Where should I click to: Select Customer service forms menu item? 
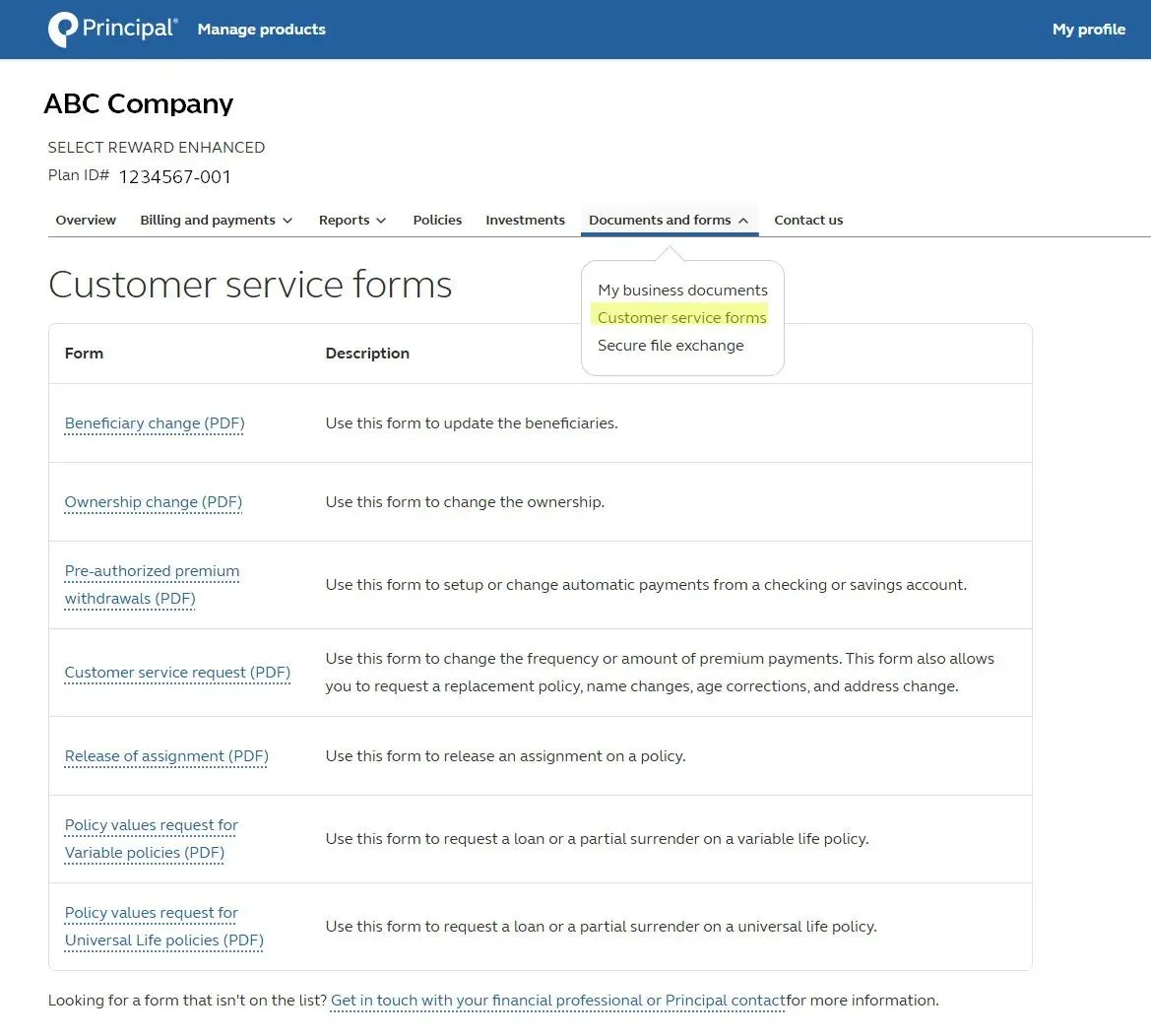tap(682, 317)
